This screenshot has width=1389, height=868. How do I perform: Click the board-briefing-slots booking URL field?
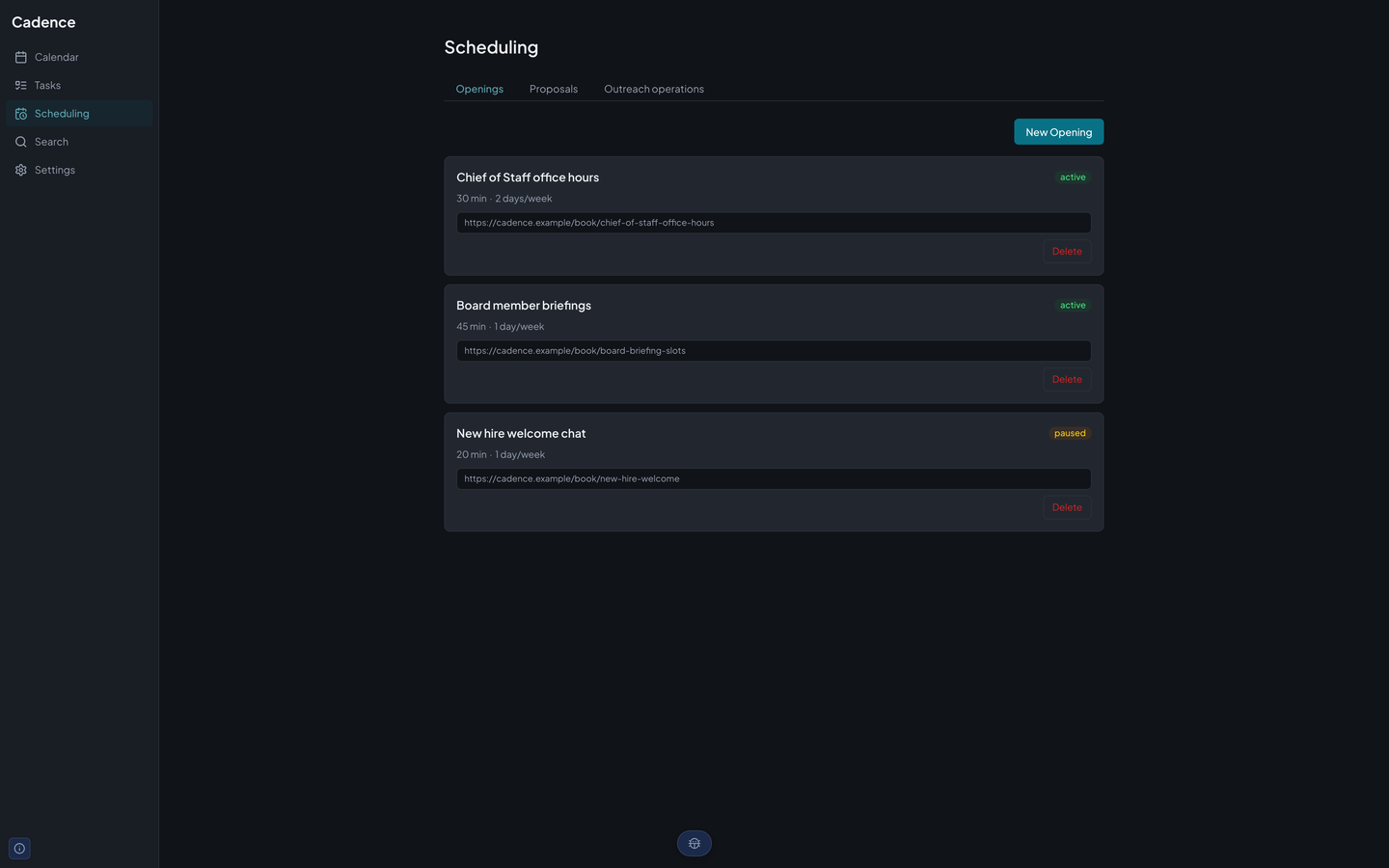click(774, 351)
